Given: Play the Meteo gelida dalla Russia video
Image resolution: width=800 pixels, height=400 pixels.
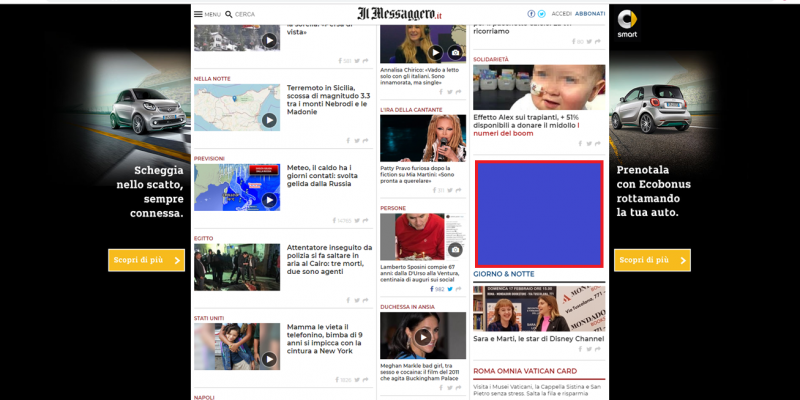Looking at the screenshot, I should pos(269,200).
